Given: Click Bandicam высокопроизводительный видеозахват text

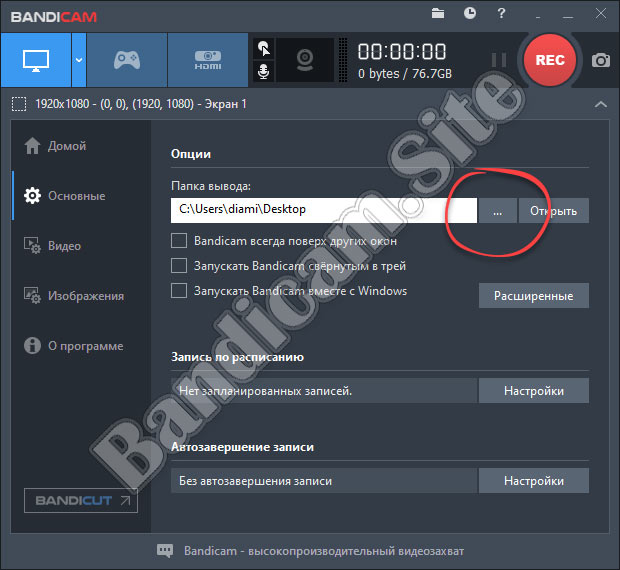Looking at the screenshot, I should [324, 551].
